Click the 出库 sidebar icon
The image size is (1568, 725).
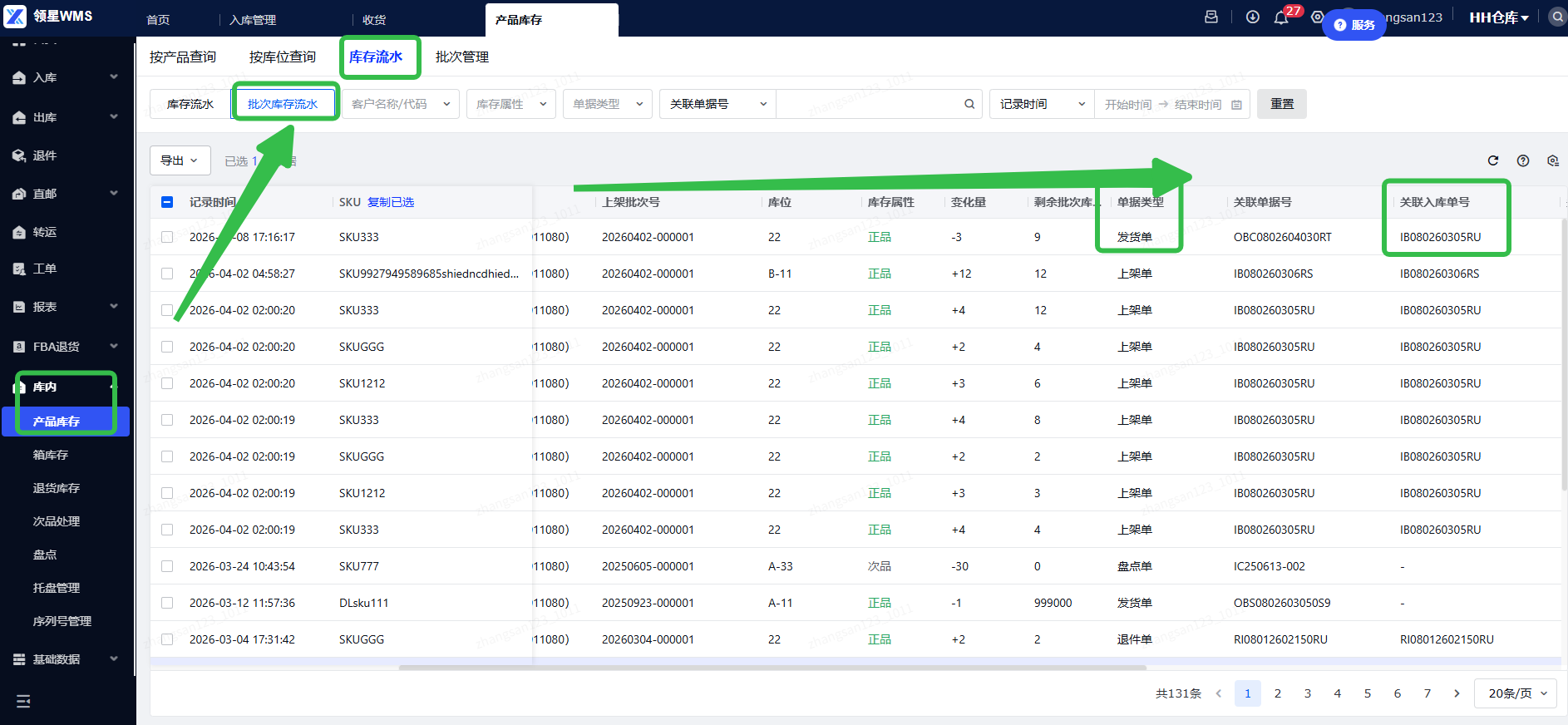tap(19, 117)
